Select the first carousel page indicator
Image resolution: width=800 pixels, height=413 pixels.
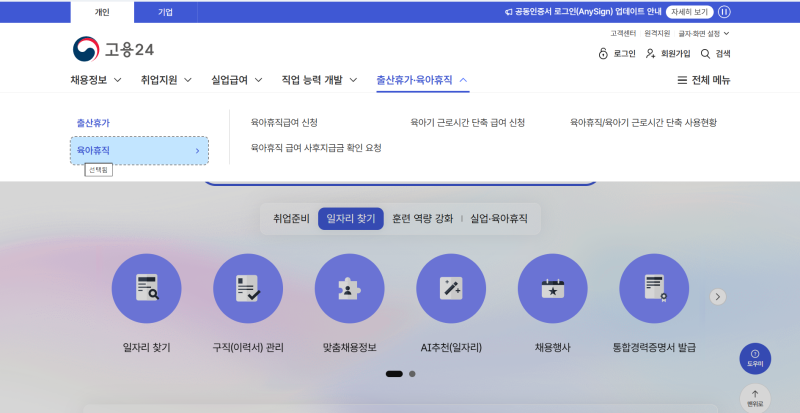pos(394,374)
